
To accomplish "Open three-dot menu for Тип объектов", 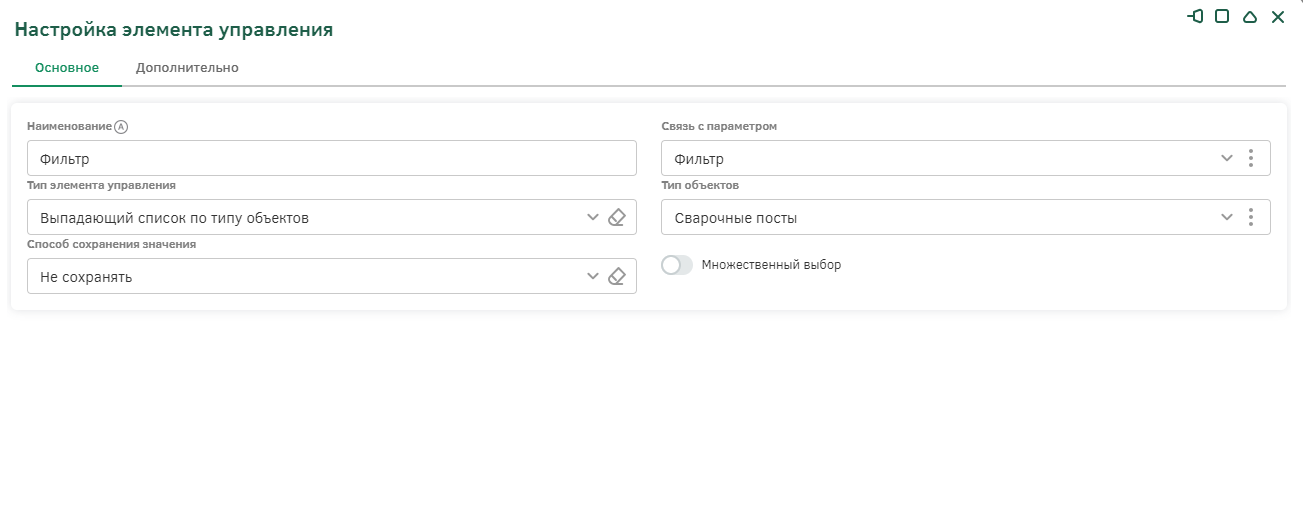I will 1250,218.
